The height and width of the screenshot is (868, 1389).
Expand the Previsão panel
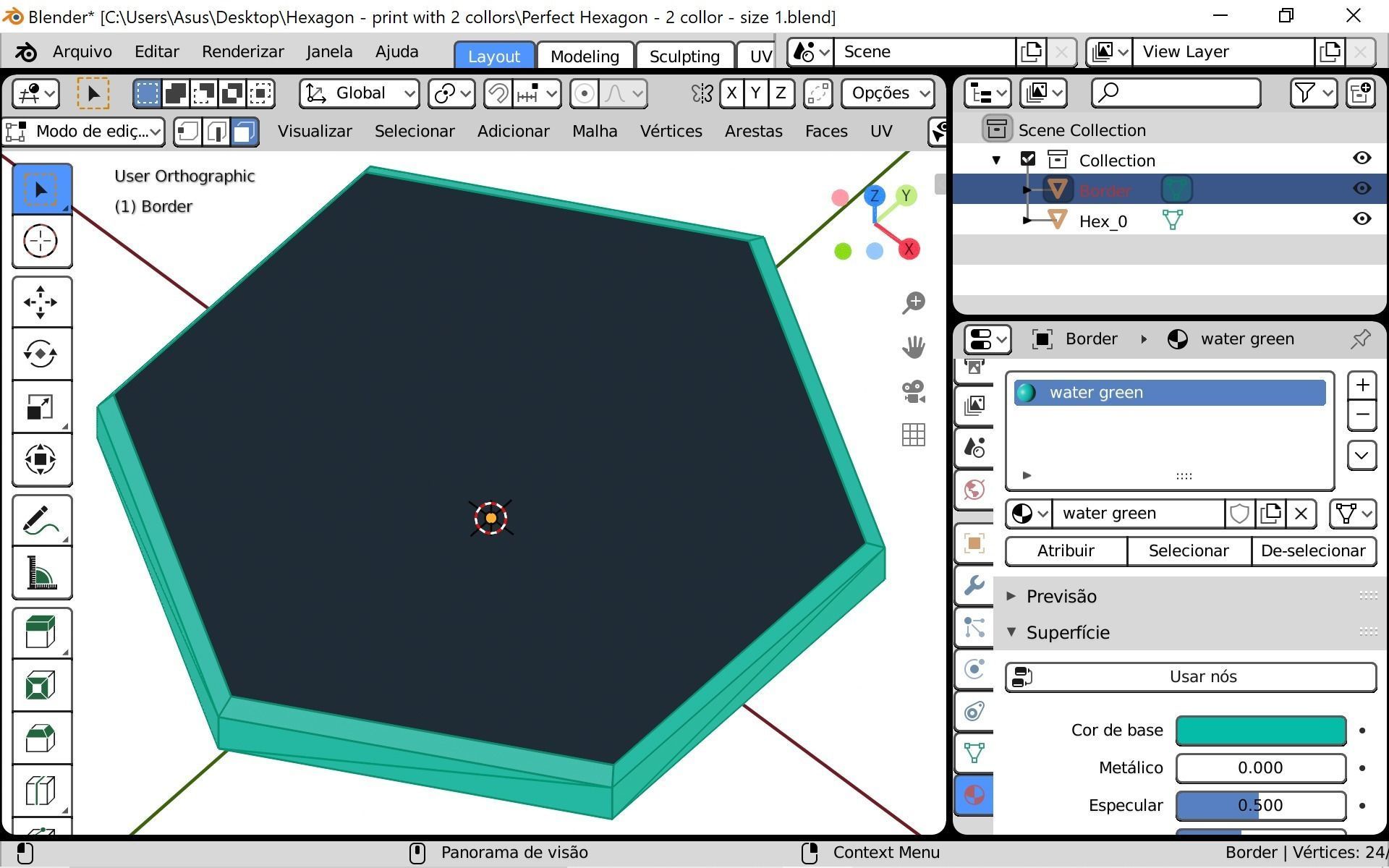(x=1061, y=596)
